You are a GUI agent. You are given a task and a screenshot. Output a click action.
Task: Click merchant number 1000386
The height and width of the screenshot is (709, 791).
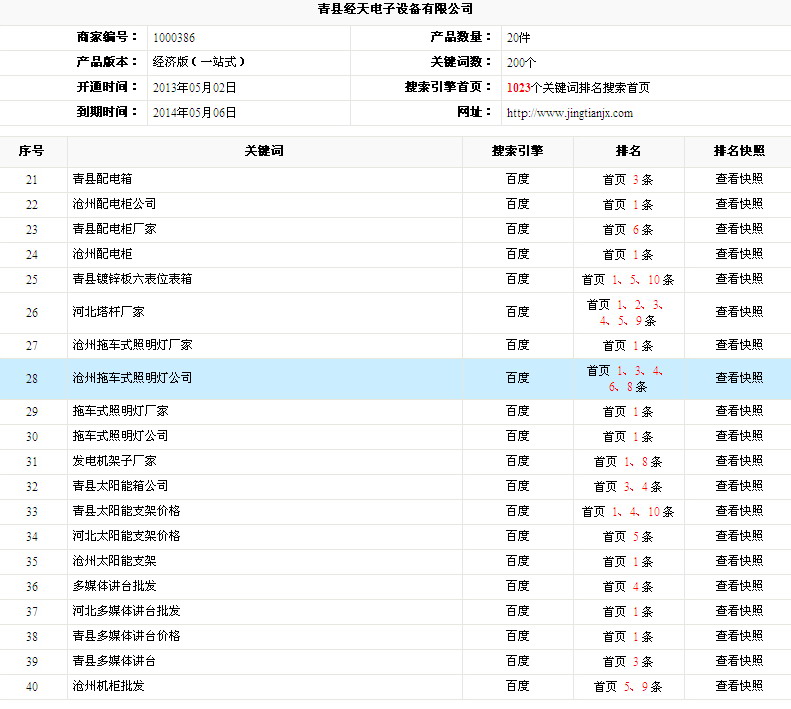(x=174, y=38)
